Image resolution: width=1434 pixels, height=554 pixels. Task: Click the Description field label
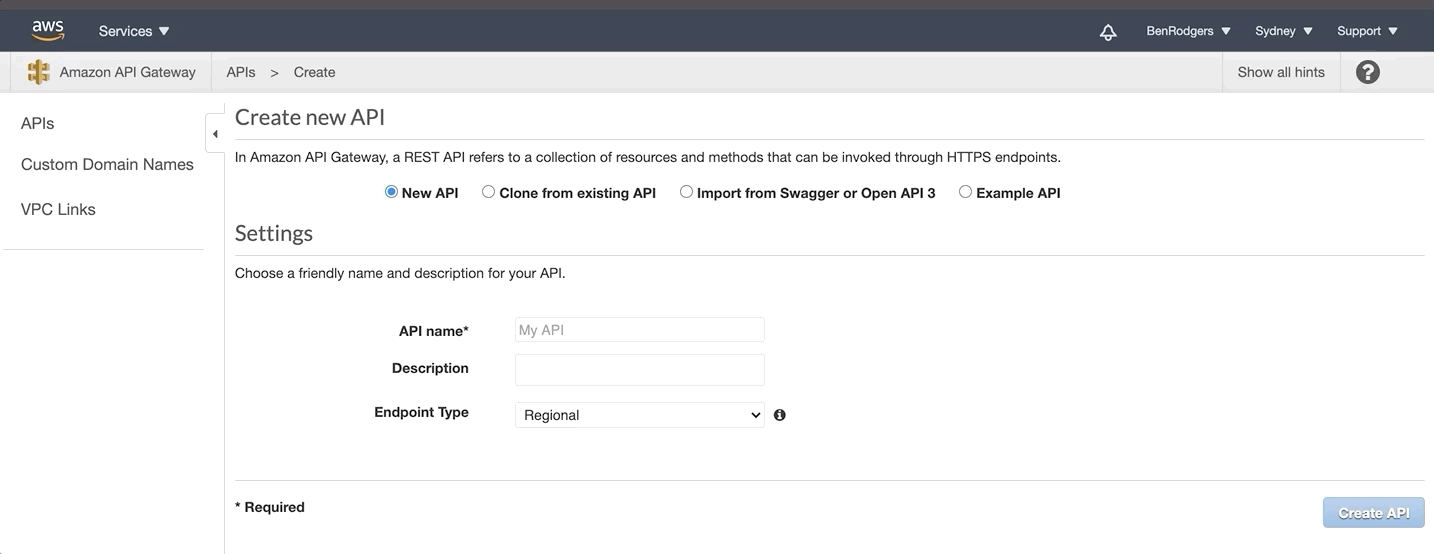430,368
